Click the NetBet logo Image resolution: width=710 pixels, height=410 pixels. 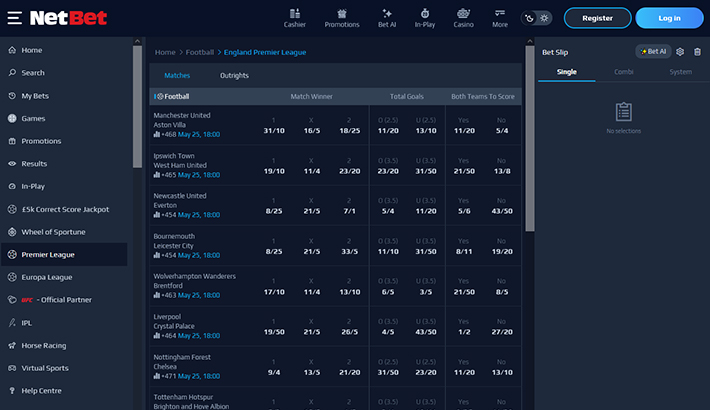68,18
